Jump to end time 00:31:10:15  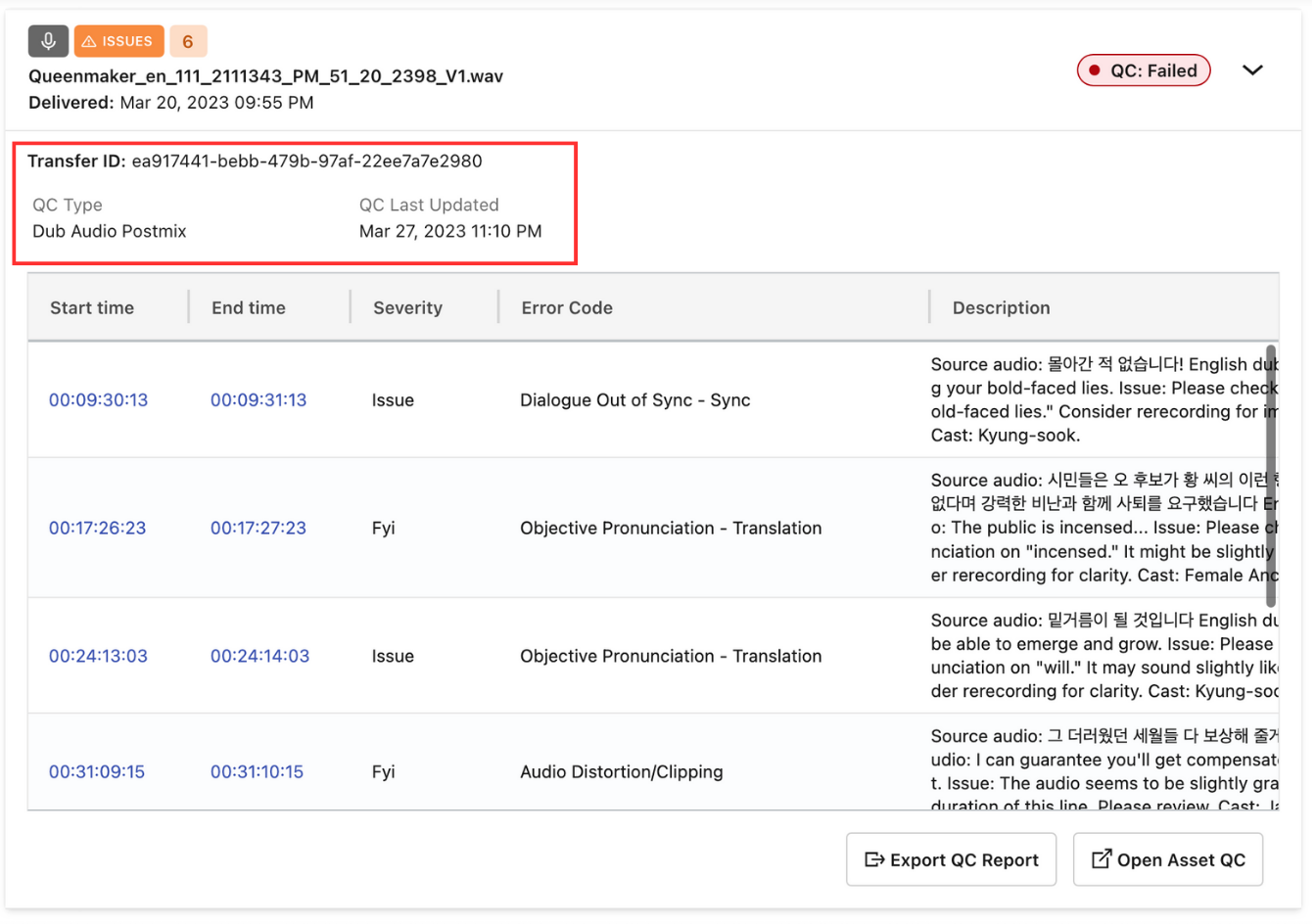[257, 771]
